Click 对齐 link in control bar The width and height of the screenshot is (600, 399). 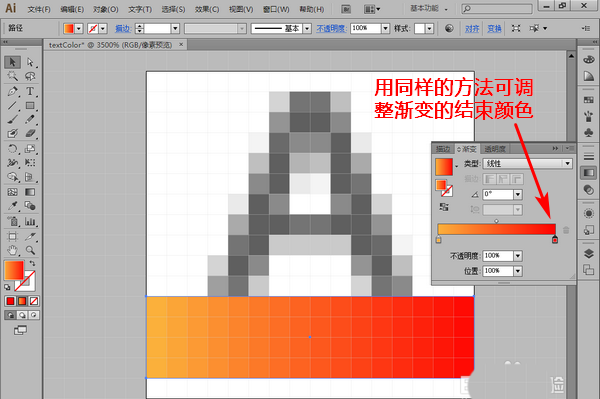pos(472,28)
